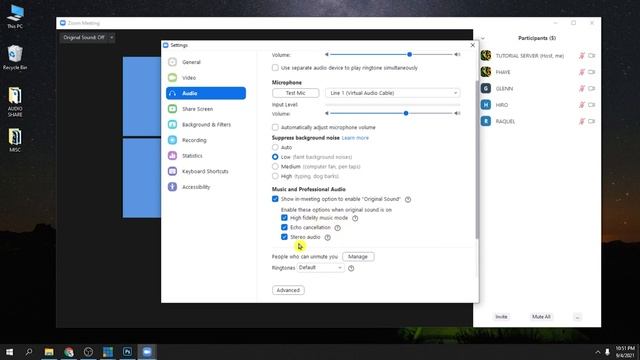Click help icon beside Original Sound option
The image size is (640, 360).
tap(408, 199)
